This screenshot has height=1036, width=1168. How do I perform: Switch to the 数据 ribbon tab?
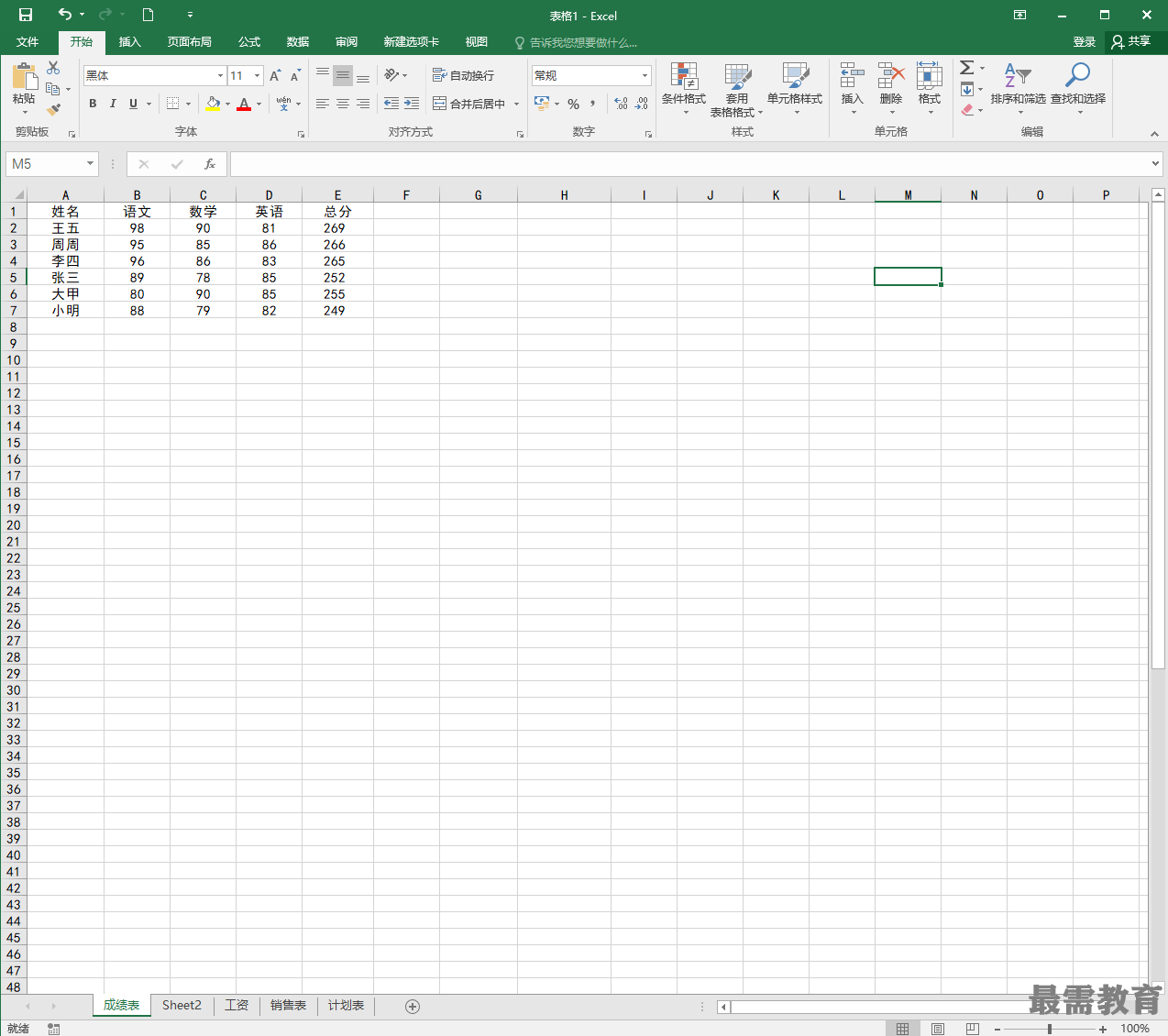click(298, 42)
